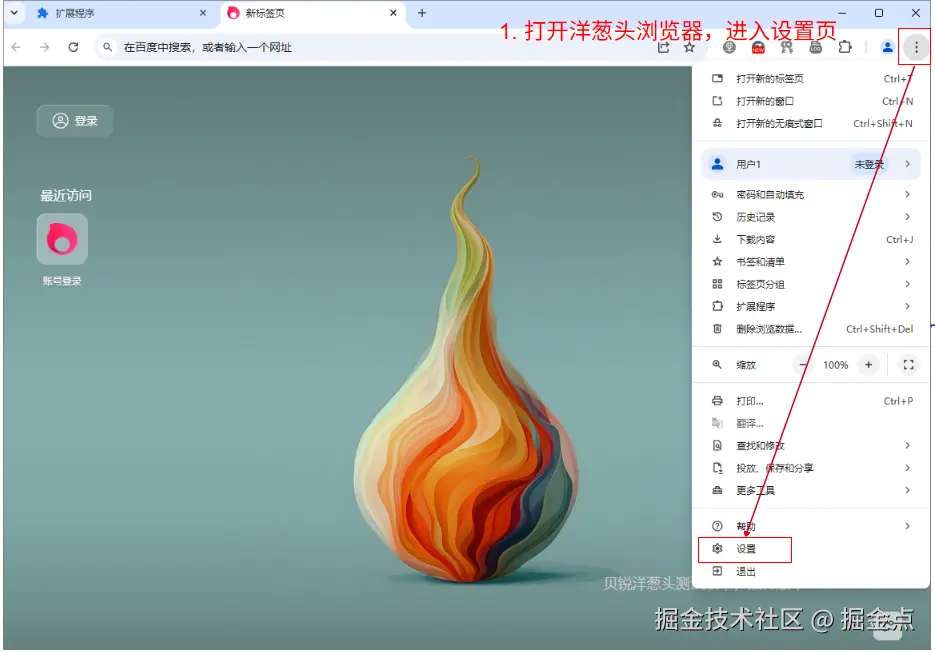The image size is (935, 653).
Task: Click the 登录 button on the page
Action: [x=74, y=120]
